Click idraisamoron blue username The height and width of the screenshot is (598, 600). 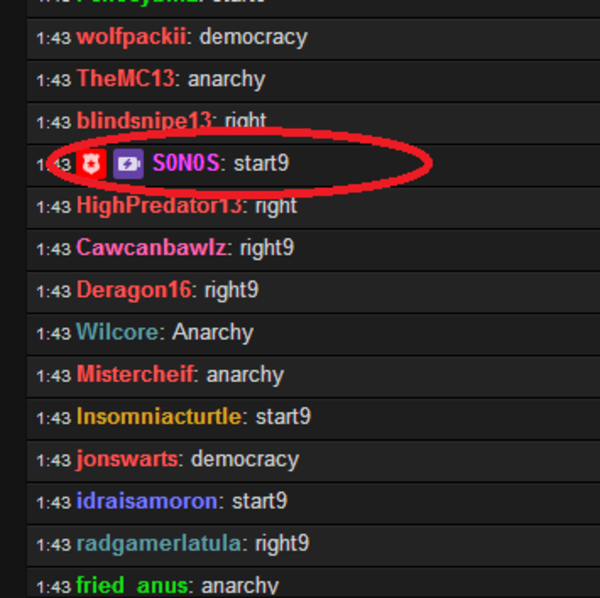(147, 500)
